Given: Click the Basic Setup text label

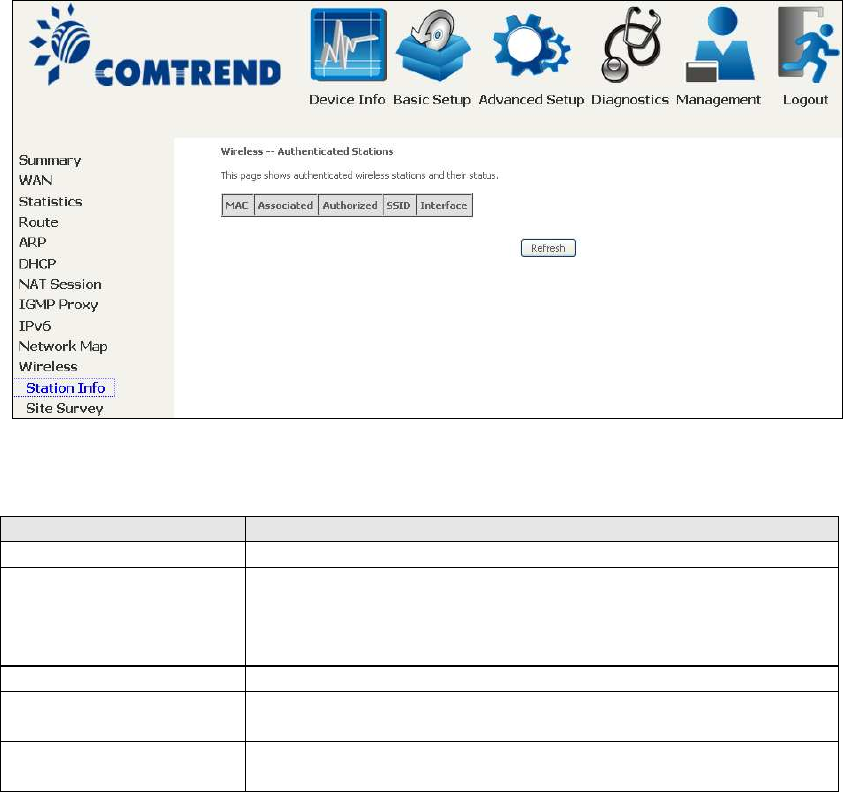Looking at the screenshot, I should pyautogui.click(x=432, y=99).
